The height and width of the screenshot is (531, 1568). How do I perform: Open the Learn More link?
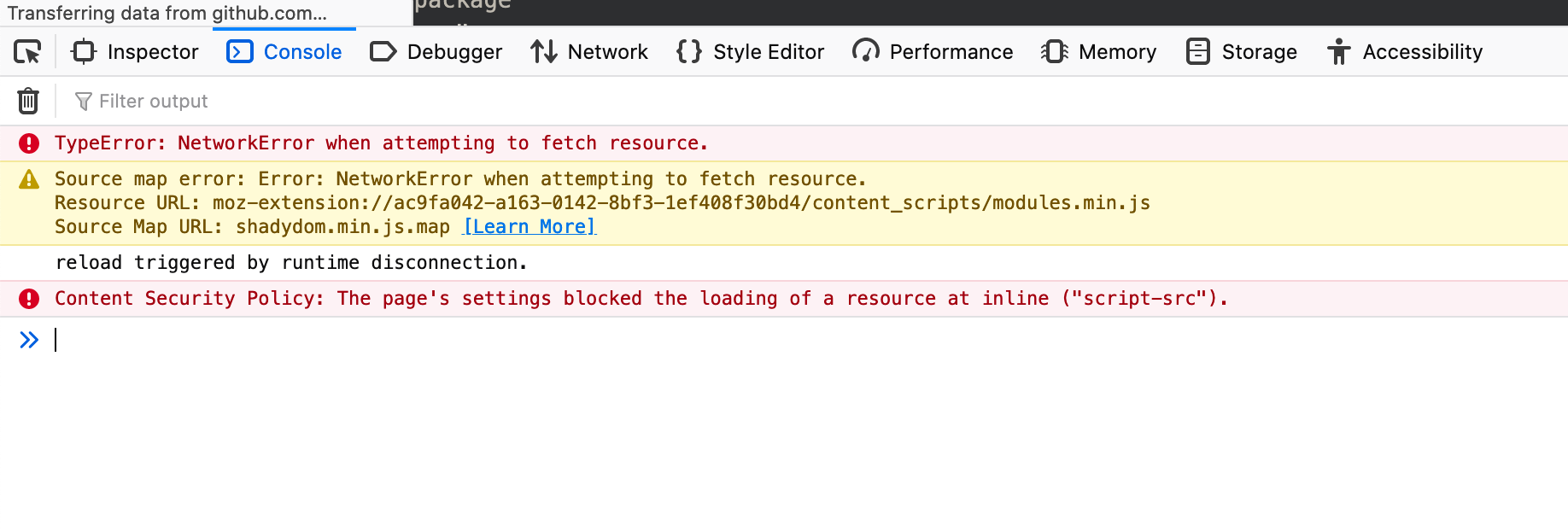point(528,226)
